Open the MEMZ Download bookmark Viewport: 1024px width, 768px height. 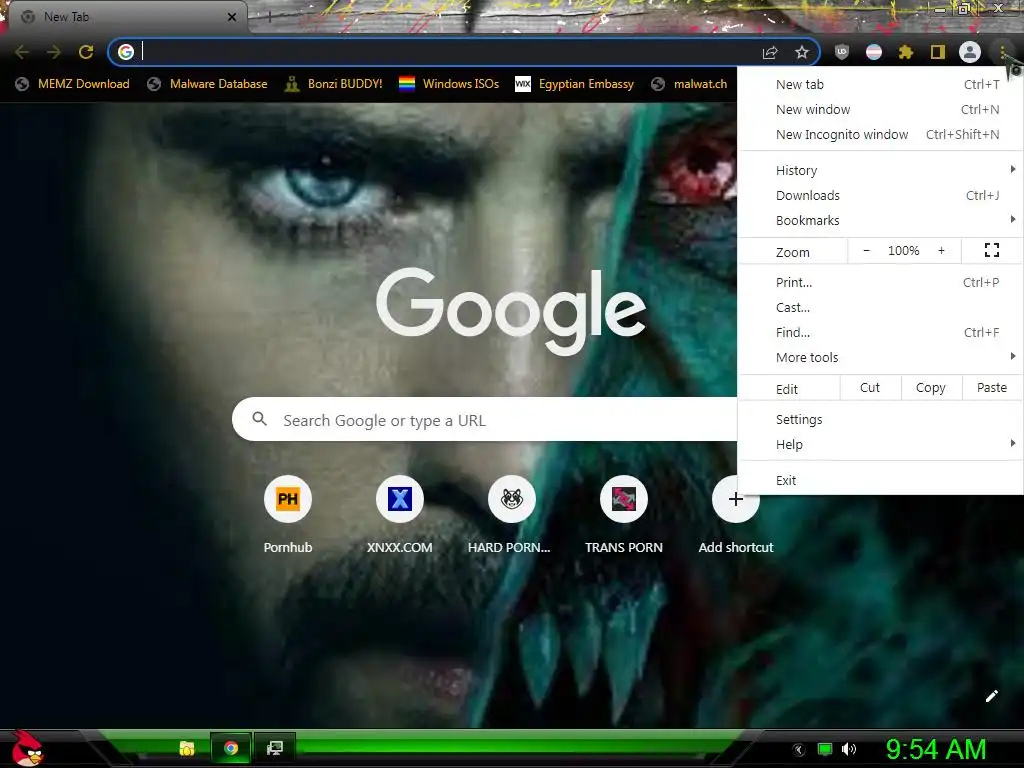72,84
